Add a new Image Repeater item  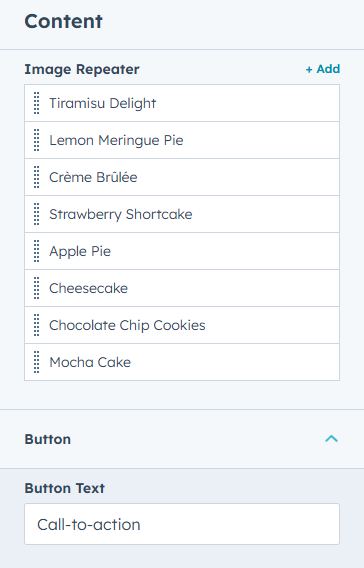tap(323, 69)
